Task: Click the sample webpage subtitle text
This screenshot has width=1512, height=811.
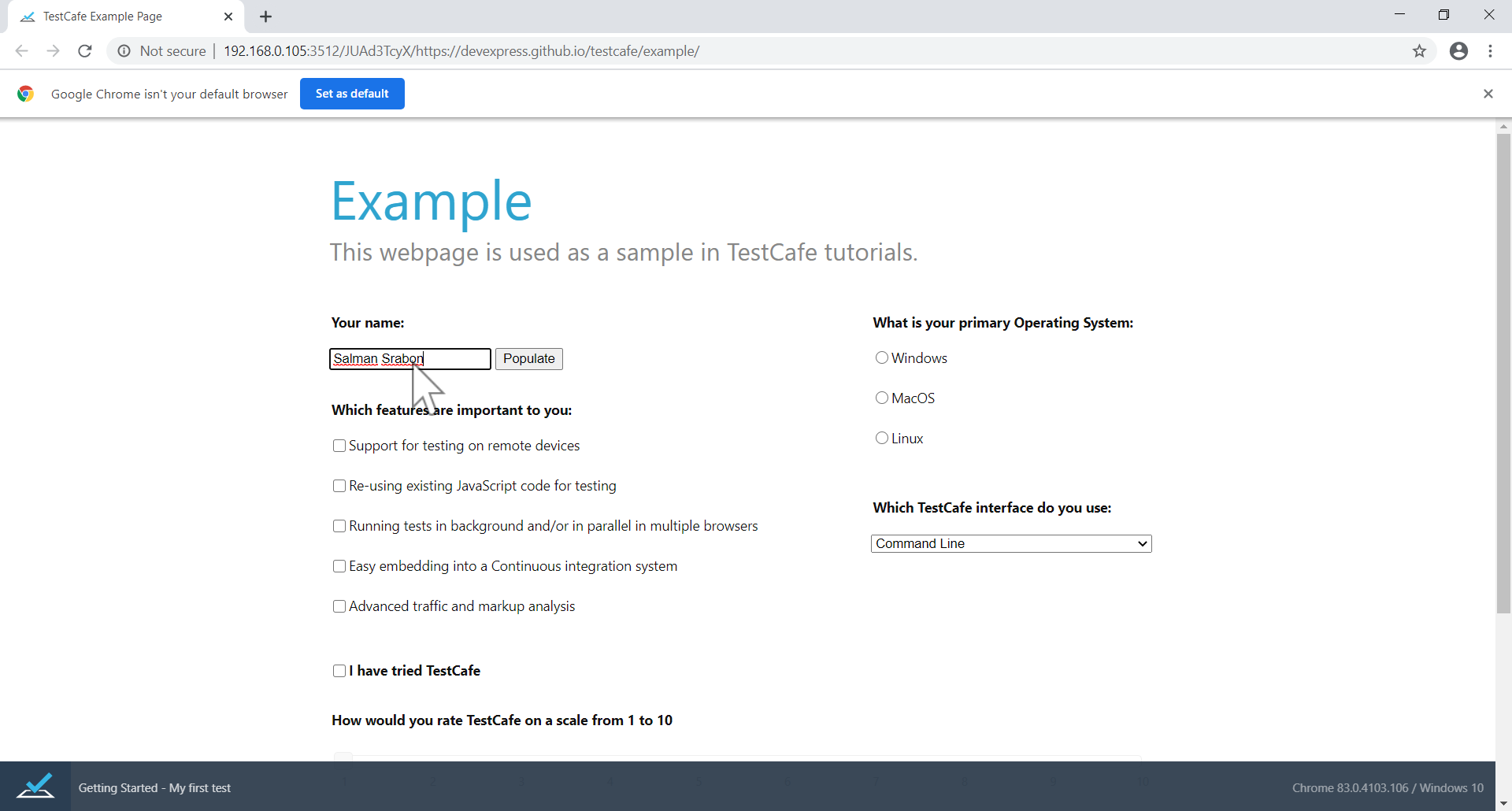Action: (624, 253)
